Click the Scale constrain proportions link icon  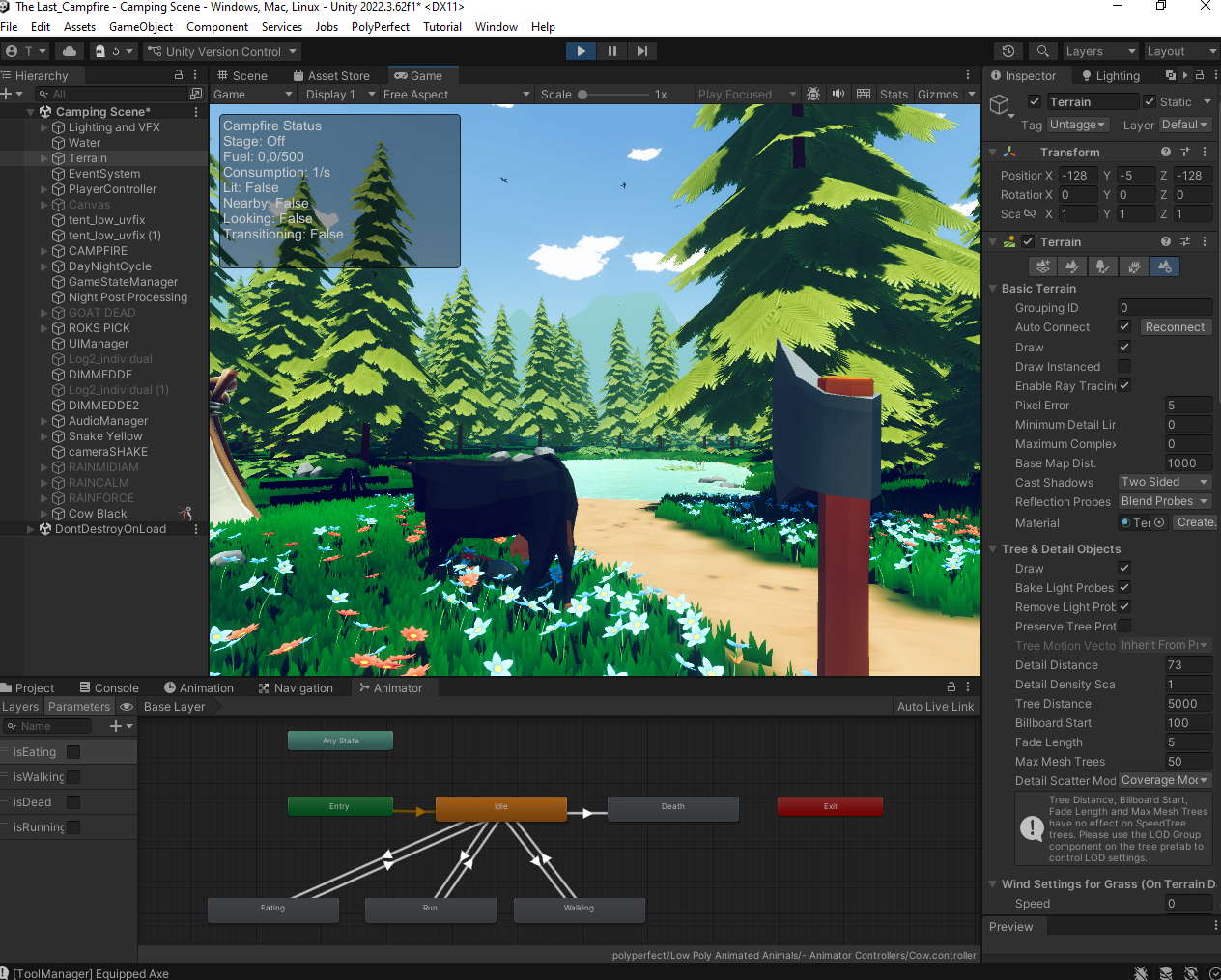point(1030,214)
